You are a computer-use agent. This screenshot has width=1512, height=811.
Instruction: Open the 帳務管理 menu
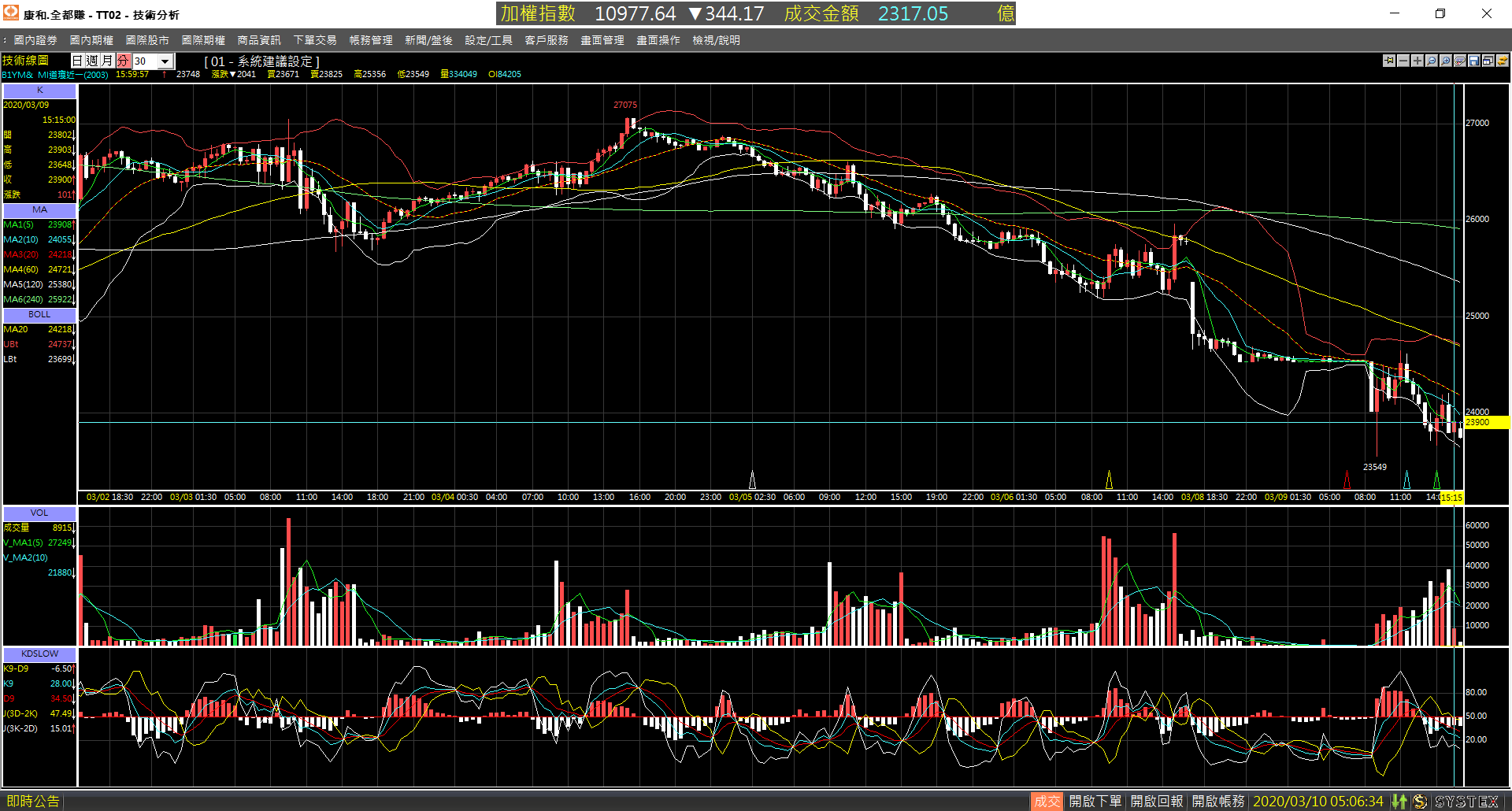click(371, 40)
